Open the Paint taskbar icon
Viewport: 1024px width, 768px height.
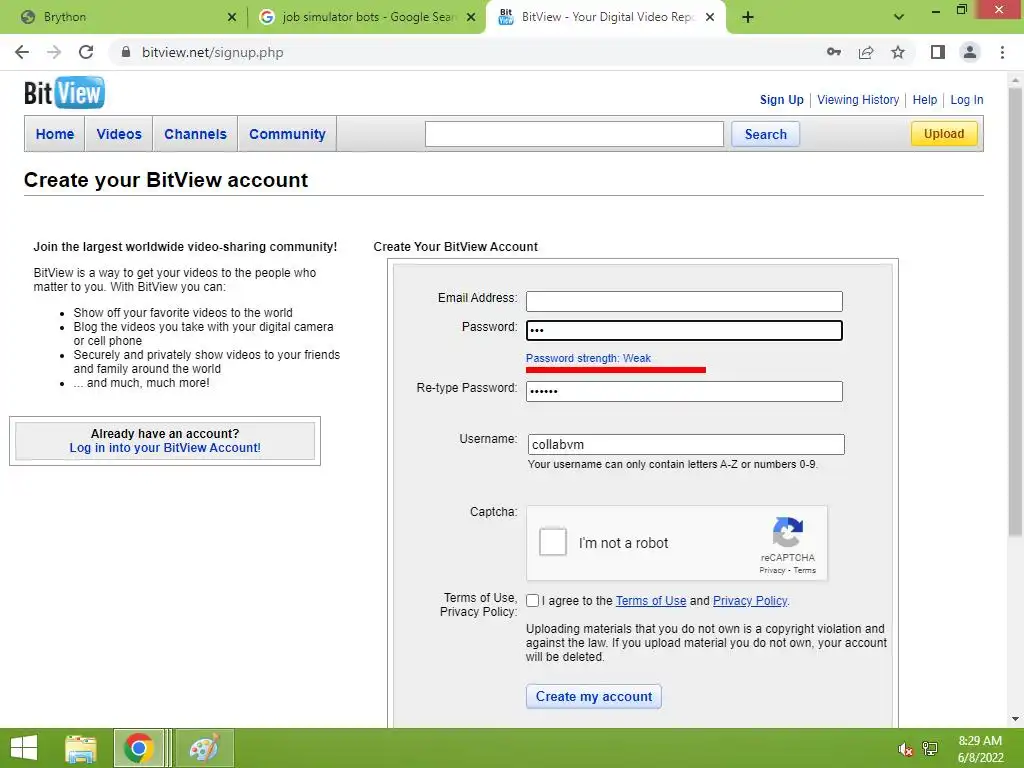(x=204, y=748)
